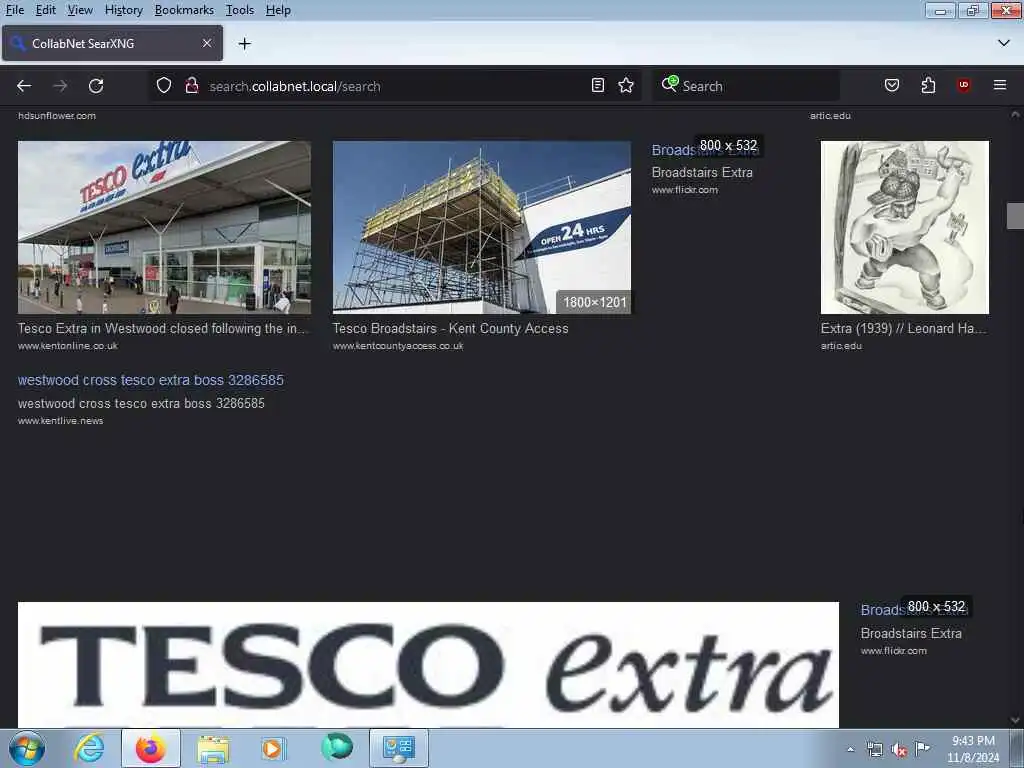Save page to Pocket icon
Viewport: 1024px width, 768px height.
[891, 86]
